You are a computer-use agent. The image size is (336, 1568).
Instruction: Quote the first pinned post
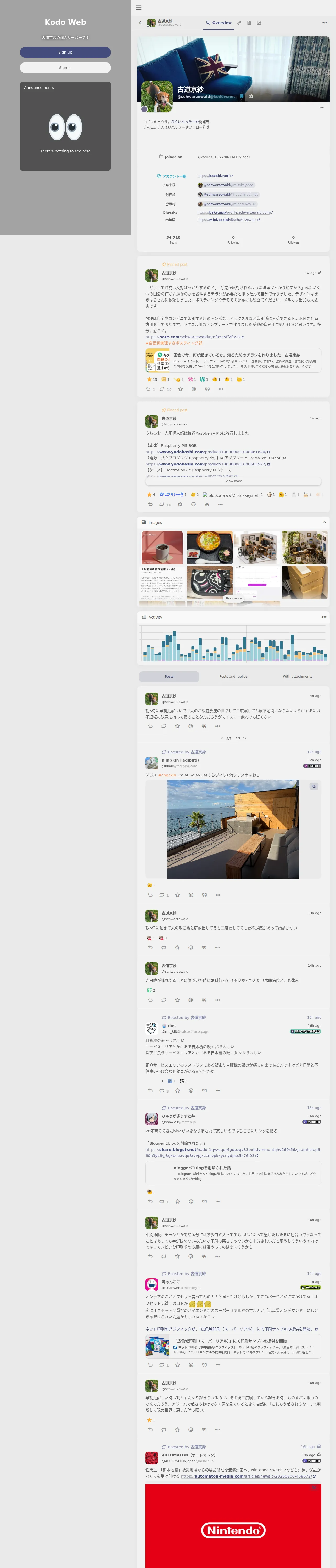pyautogui.click(x=207, y=389)
